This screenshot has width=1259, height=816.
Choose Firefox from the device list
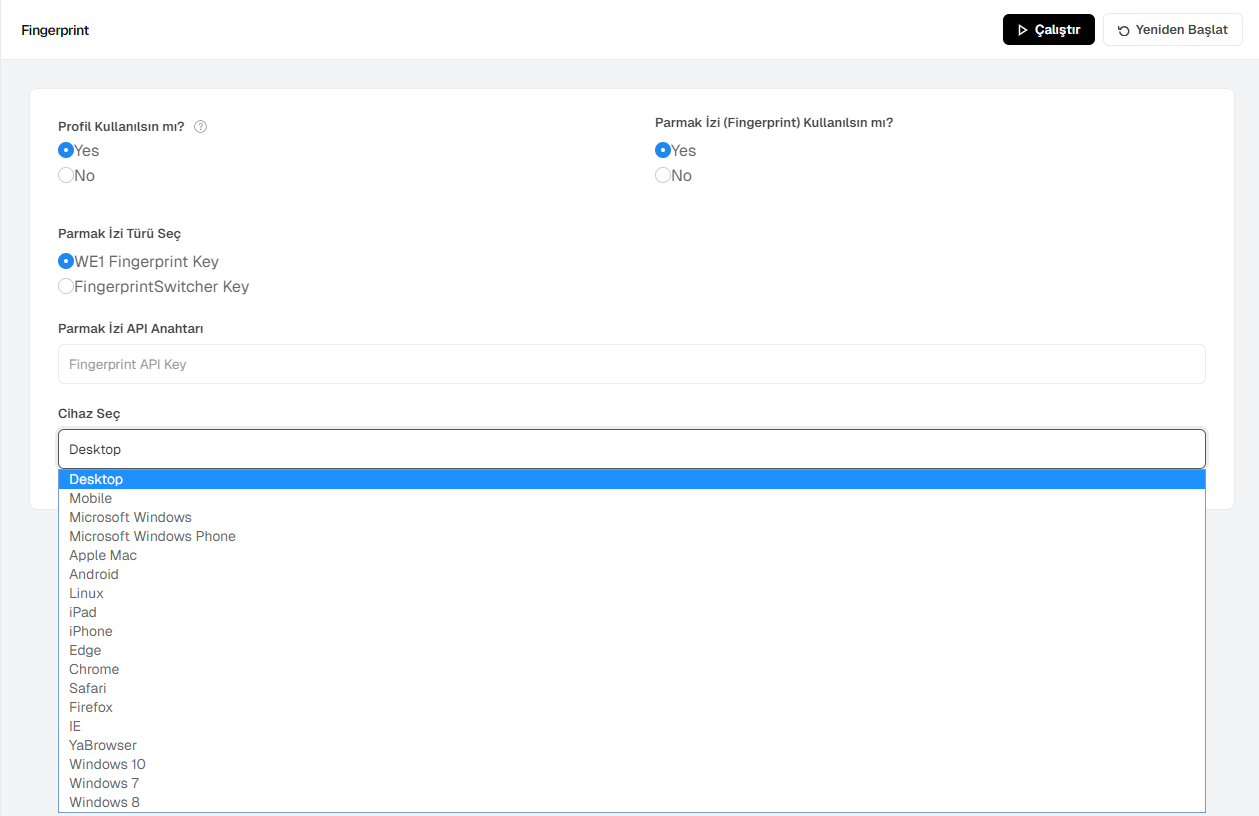tap(632, 707)
